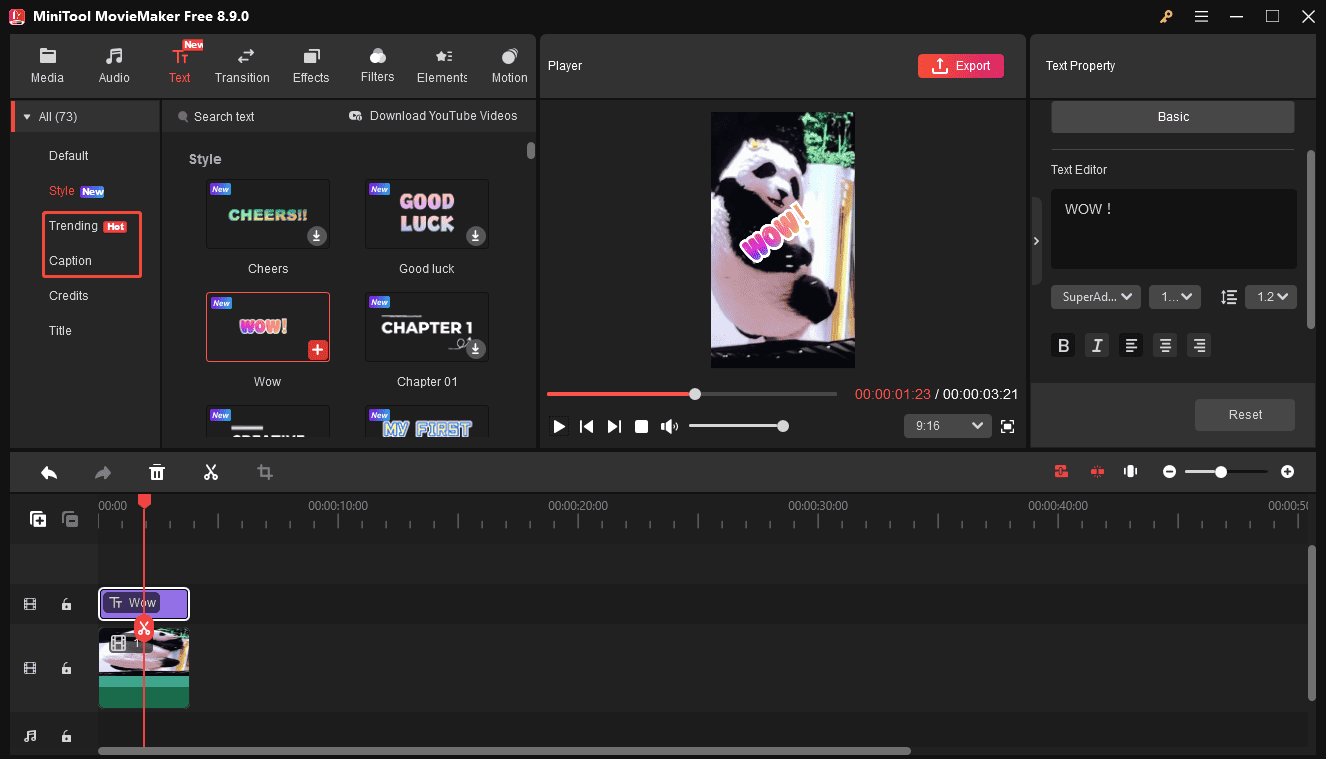This screenshot has height=759, width=1326.
Task: Download the Cheers text style
Action: tap(316, 236)
